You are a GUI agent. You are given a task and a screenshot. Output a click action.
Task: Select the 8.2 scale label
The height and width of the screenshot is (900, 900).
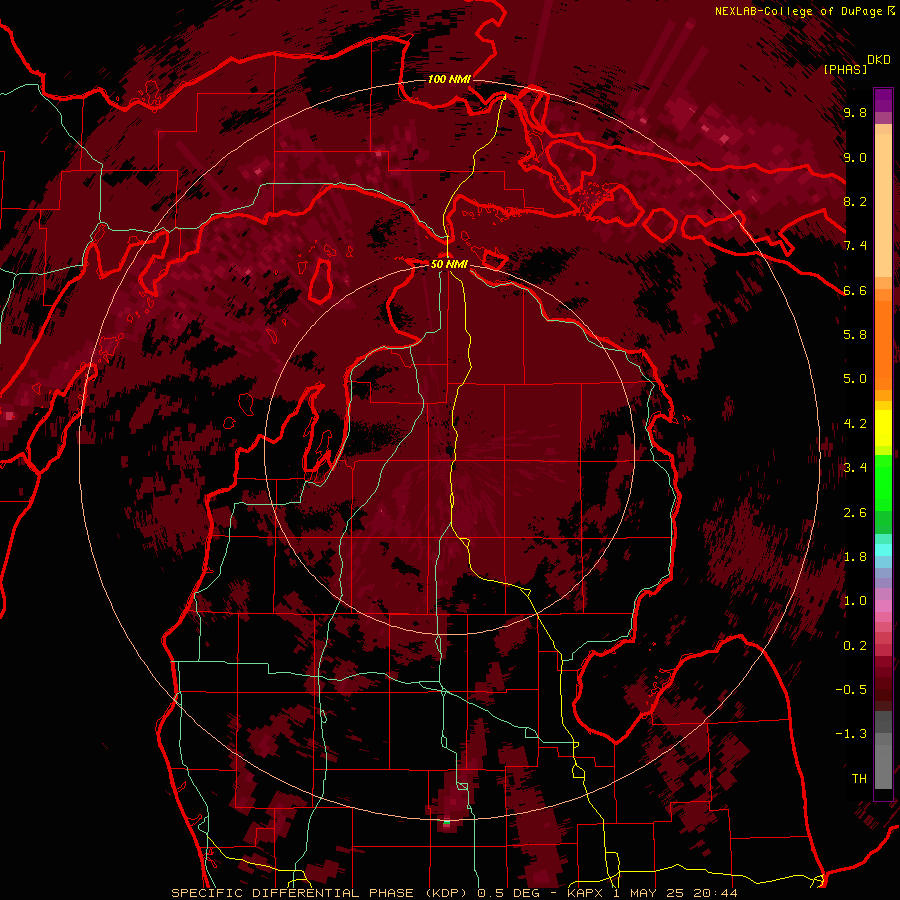point(855,201)
